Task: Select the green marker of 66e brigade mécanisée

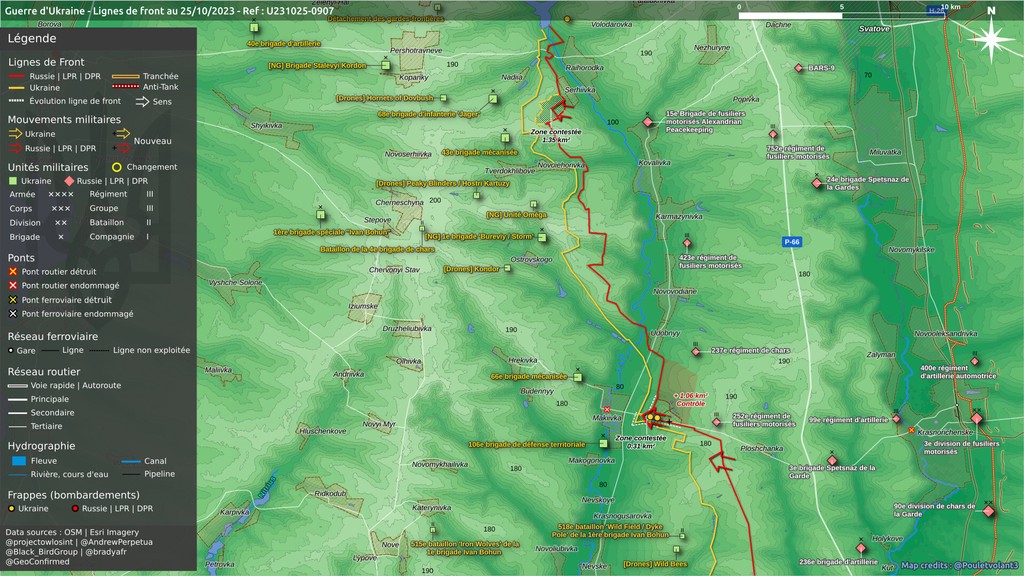Action: 577,377
